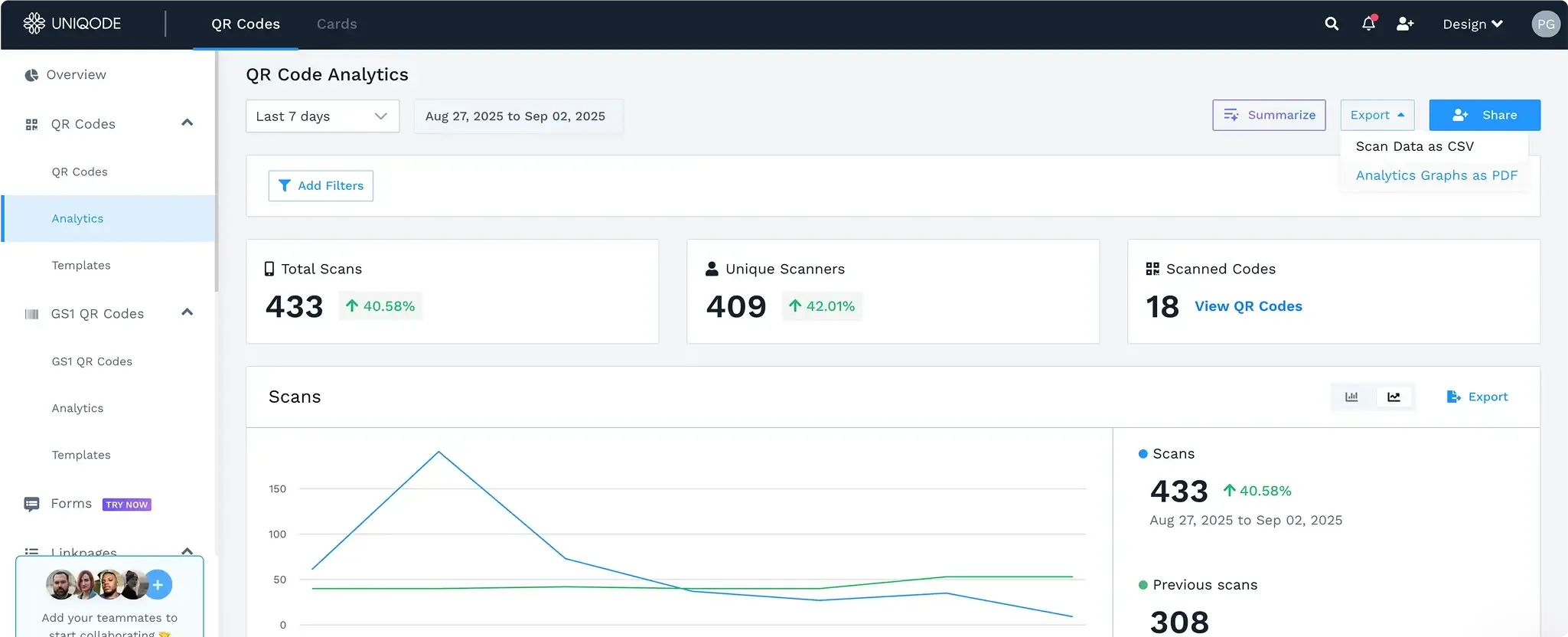Open notifications bell icon

tap(1368, 24)
